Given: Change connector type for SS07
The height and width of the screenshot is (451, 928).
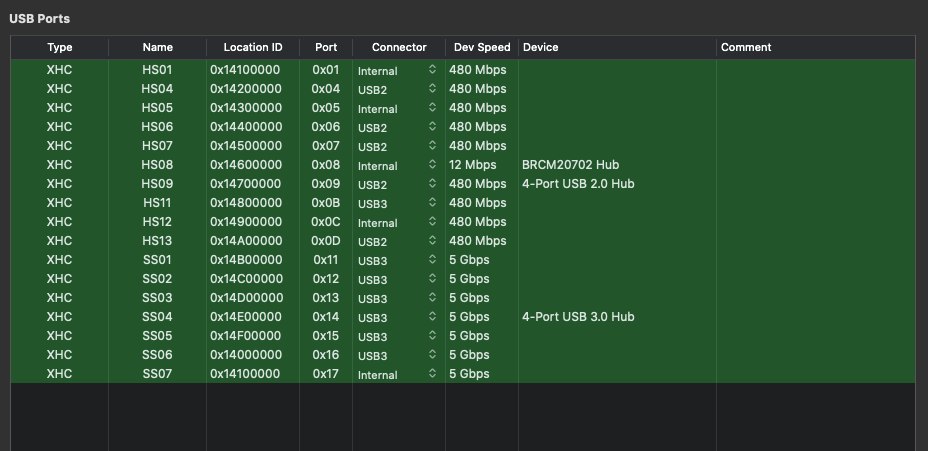Looking at the screenshot, I should tap(397, 374).
